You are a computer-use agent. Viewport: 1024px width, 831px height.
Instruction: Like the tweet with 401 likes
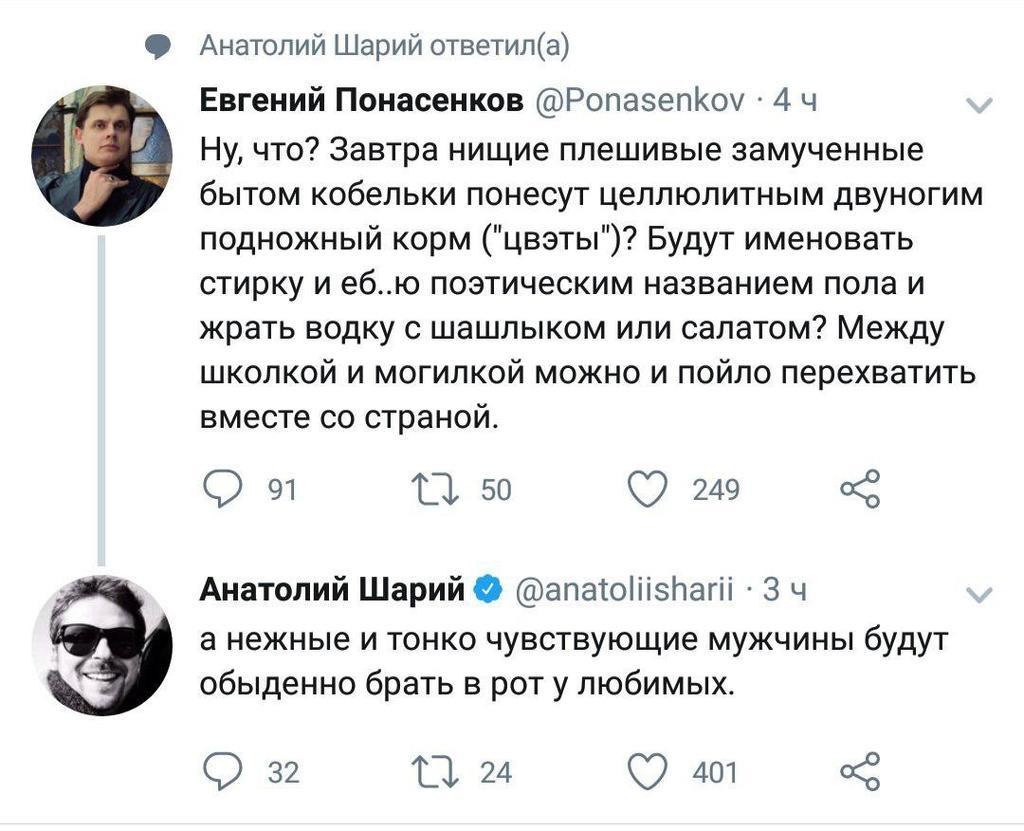(647, 772)
